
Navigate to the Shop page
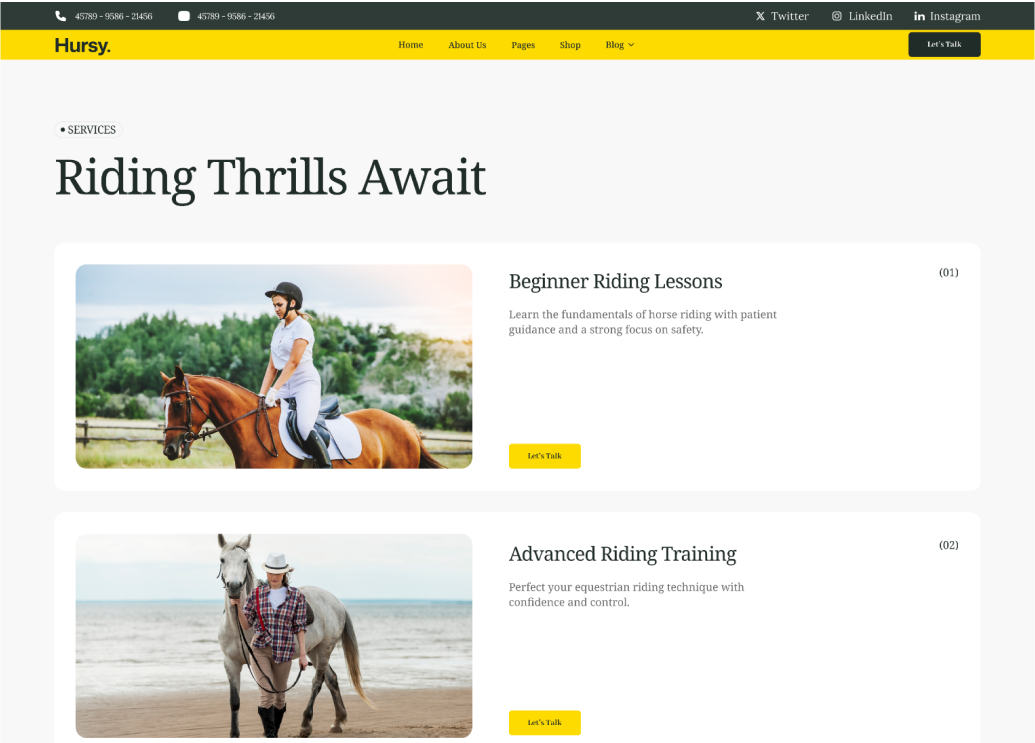[570, 45]
